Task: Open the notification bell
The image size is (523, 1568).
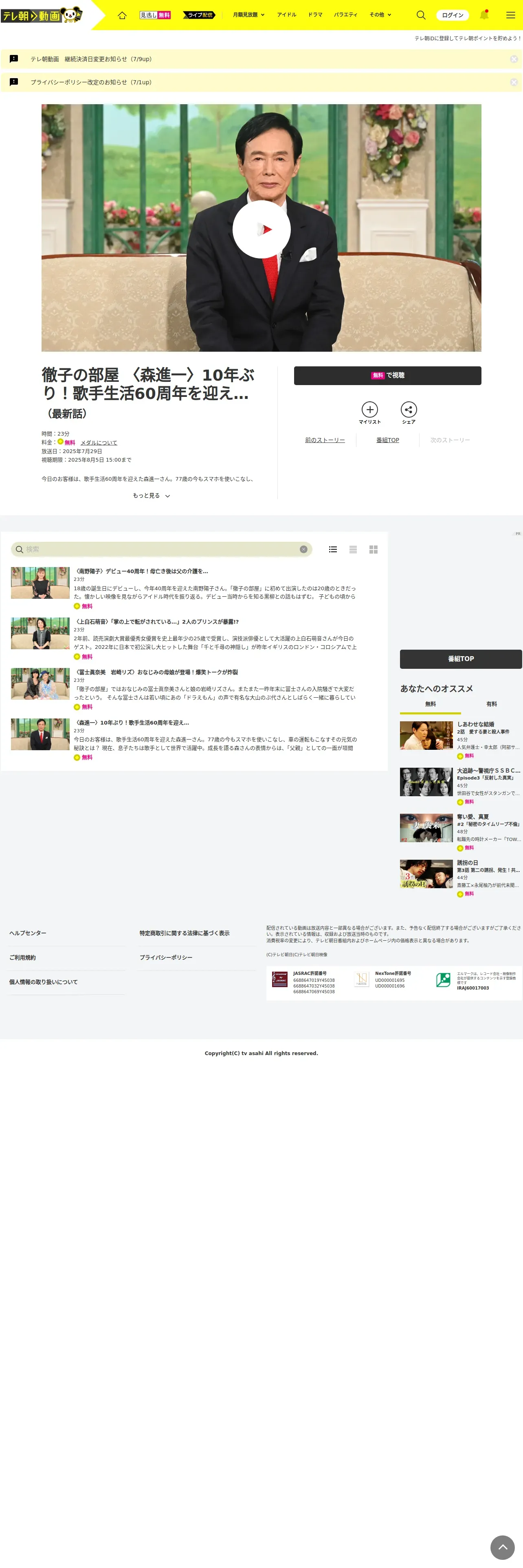Action: tap(484, 15)
